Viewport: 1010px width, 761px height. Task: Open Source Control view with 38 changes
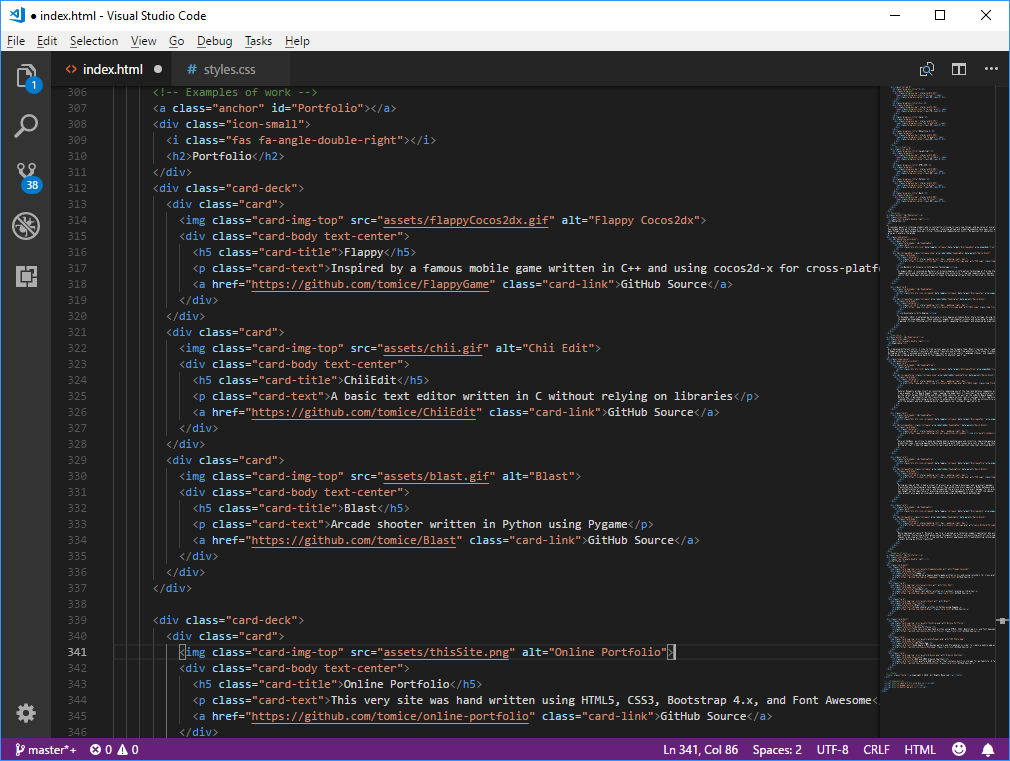coord(26,177)
